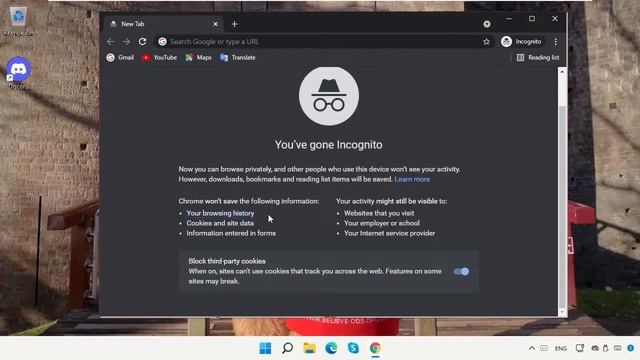Image resolution: width=640 pixels, height=360 pixels.
Task: Select the Discord desktop shortcut
Action: [x=18, y=73]
